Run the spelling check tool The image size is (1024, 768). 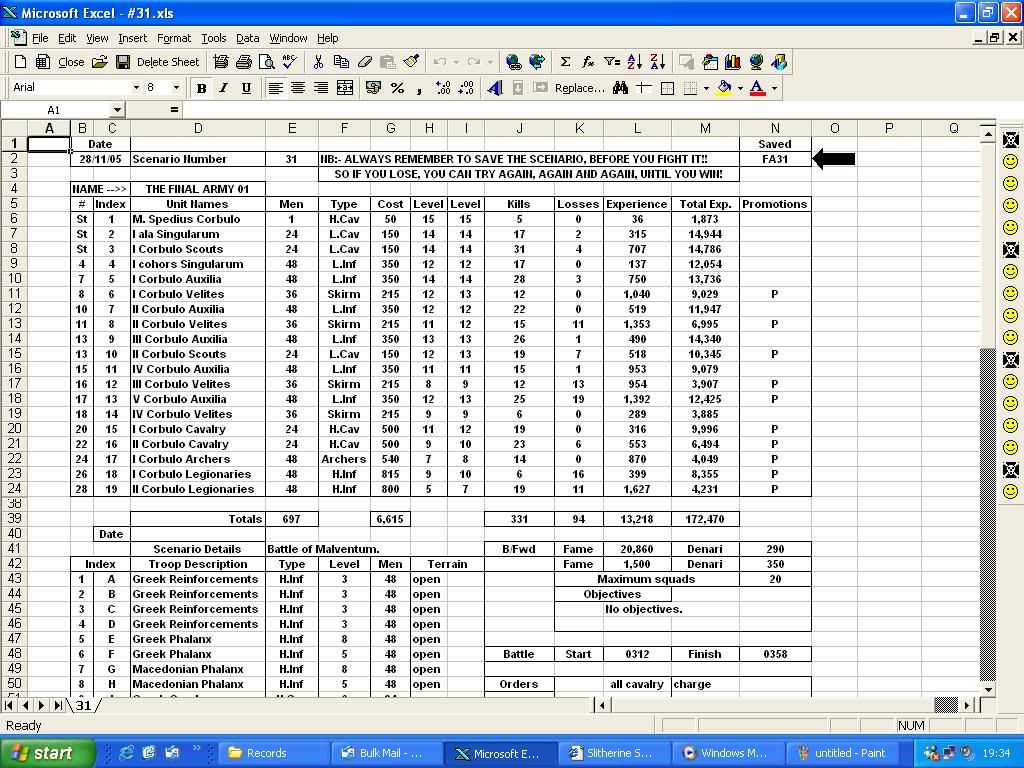pos(289,62)
